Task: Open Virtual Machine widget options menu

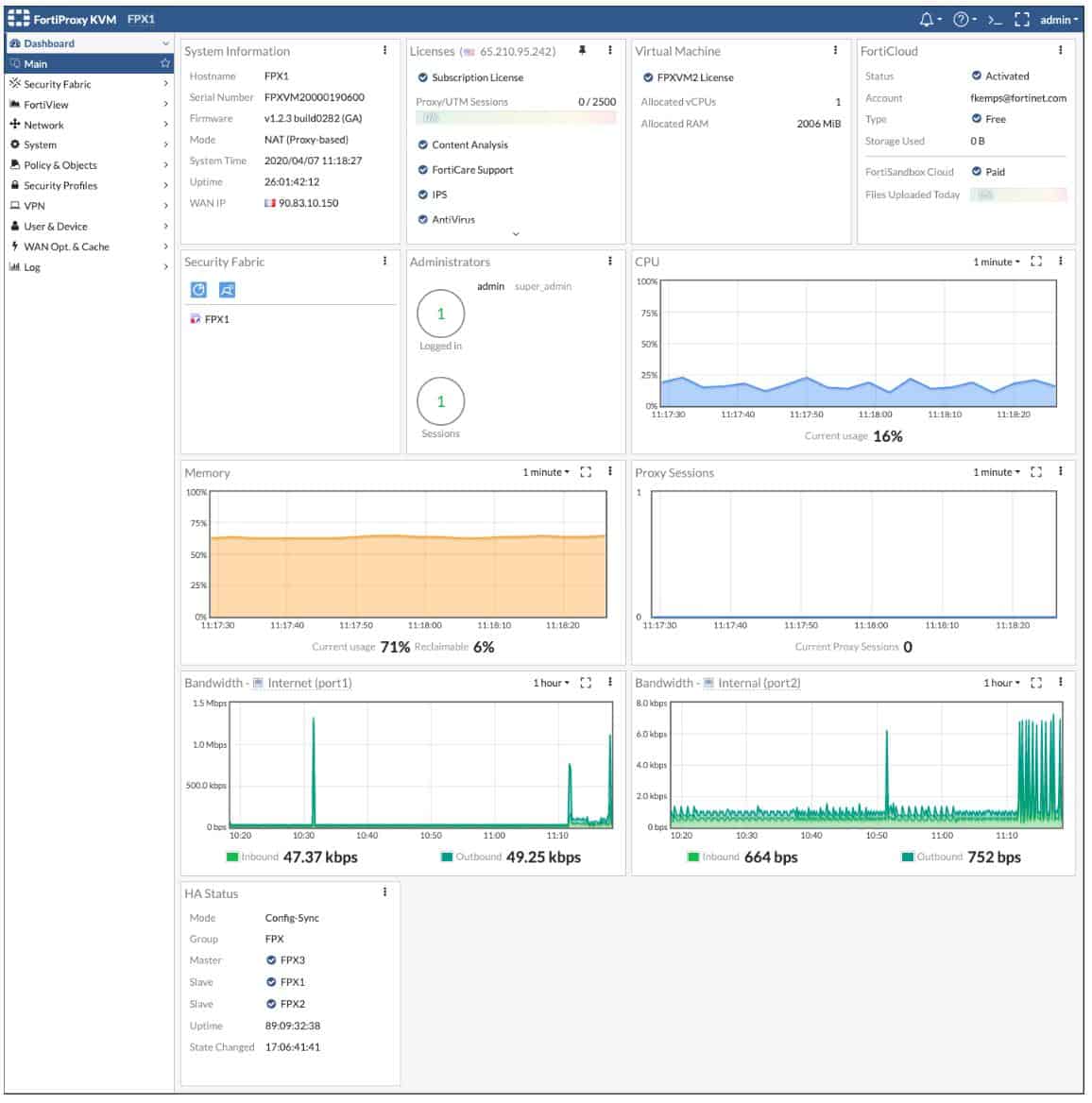Action: [835, 51]
